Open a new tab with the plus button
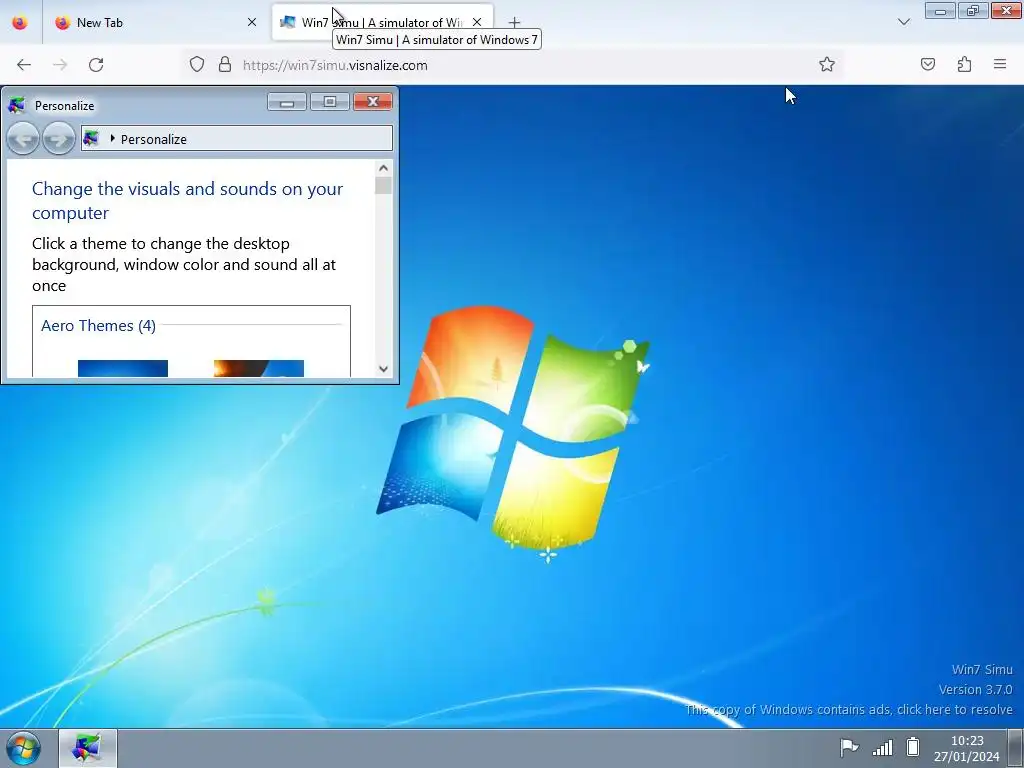Screen dimensions: 1024x768 (515, 23)
